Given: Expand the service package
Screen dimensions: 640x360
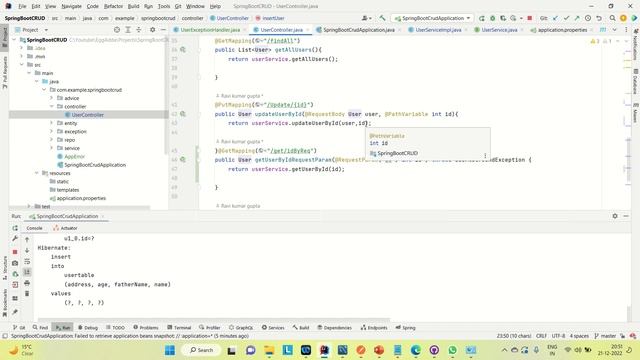Looking at the screenshot, I should click(52, 148).
